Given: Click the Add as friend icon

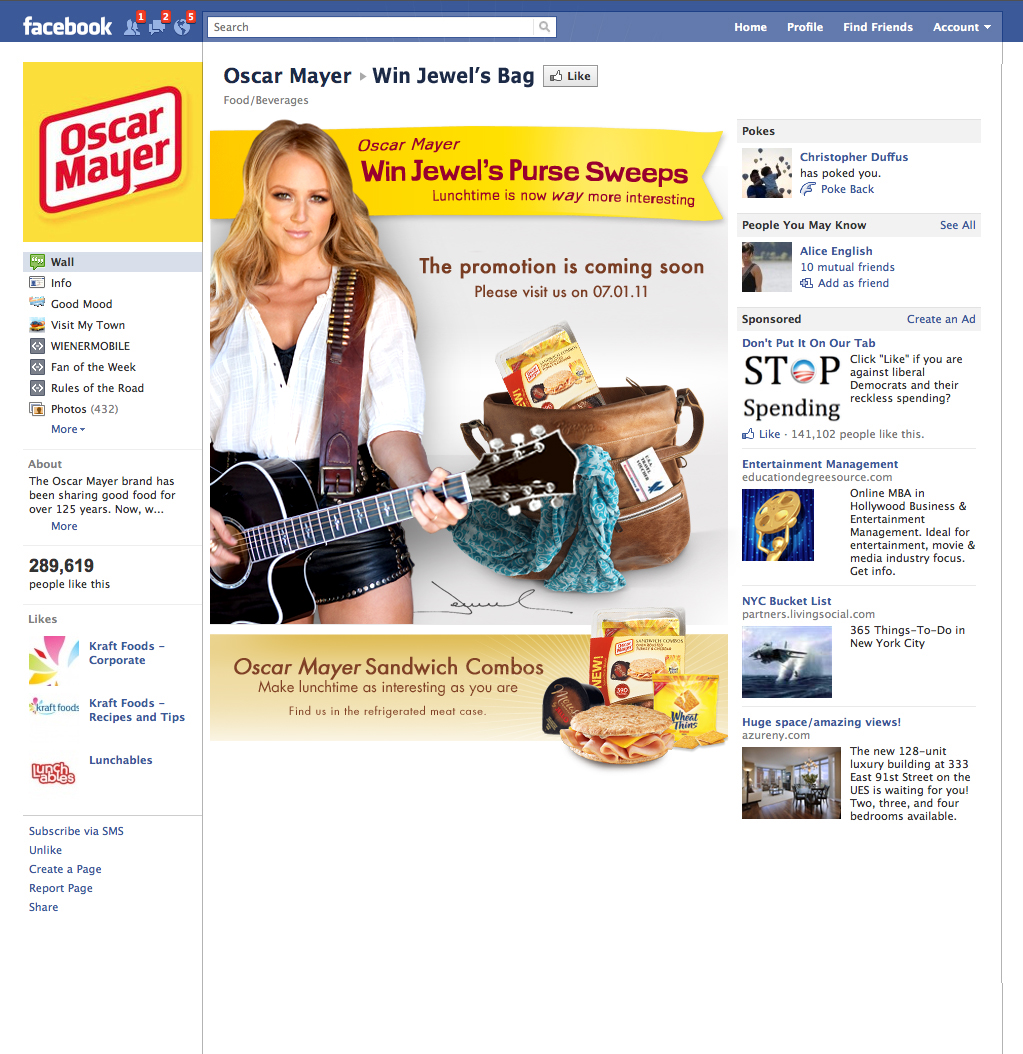Looking at the screenshot, I should click(x=807, y=283).
